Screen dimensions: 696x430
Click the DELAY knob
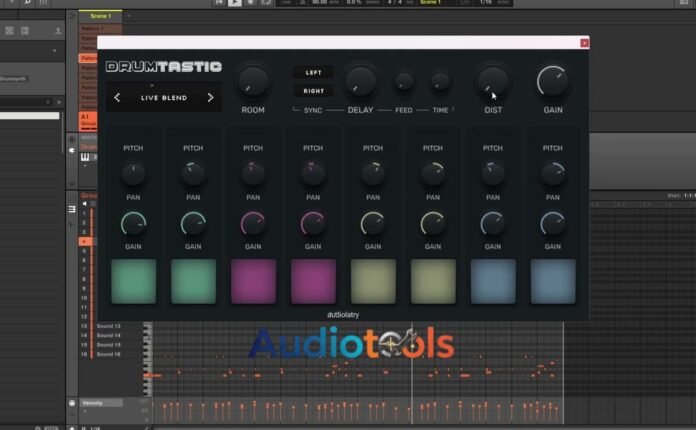[360, 82]
